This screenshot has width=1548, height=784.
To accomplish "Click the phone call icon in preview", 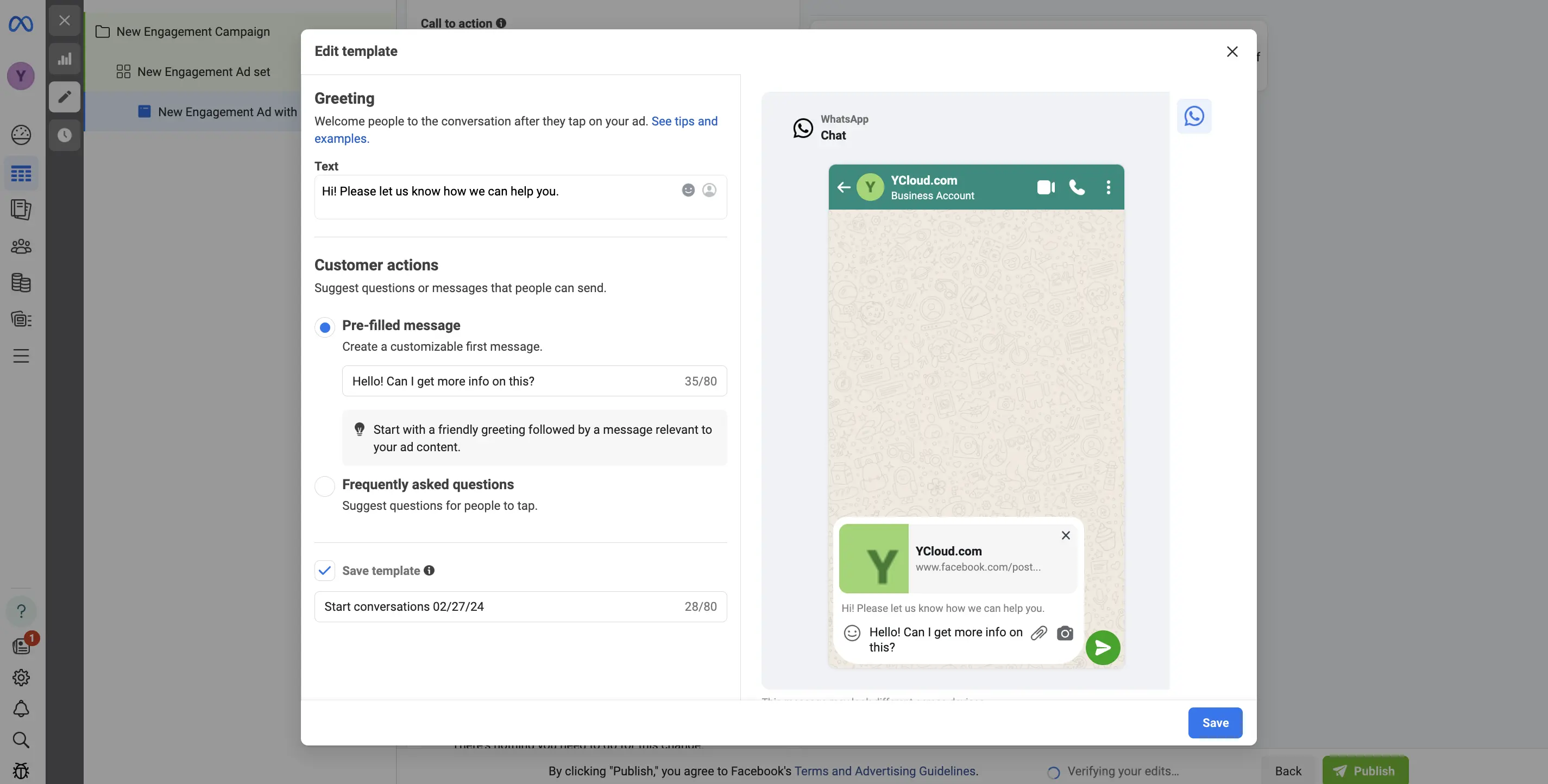I will (x=1077, y=187).
